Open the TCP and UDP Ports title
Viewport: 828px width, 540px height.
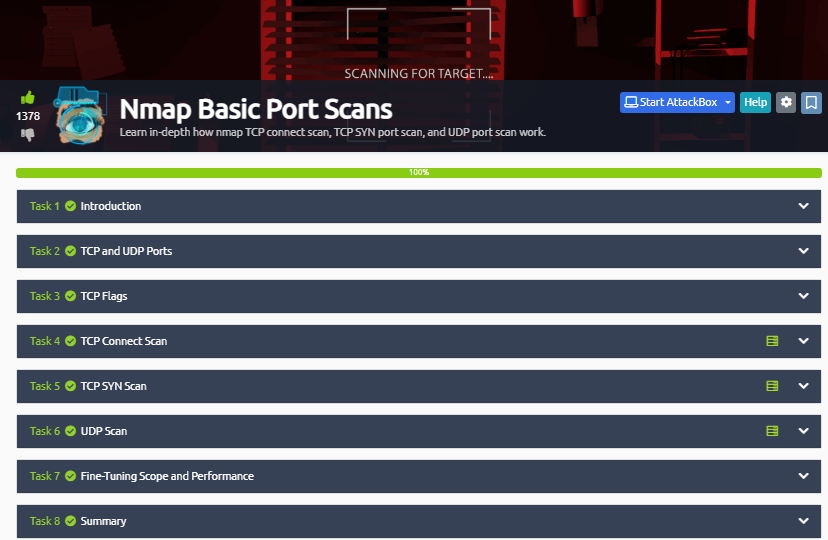(x=126, y=251)
